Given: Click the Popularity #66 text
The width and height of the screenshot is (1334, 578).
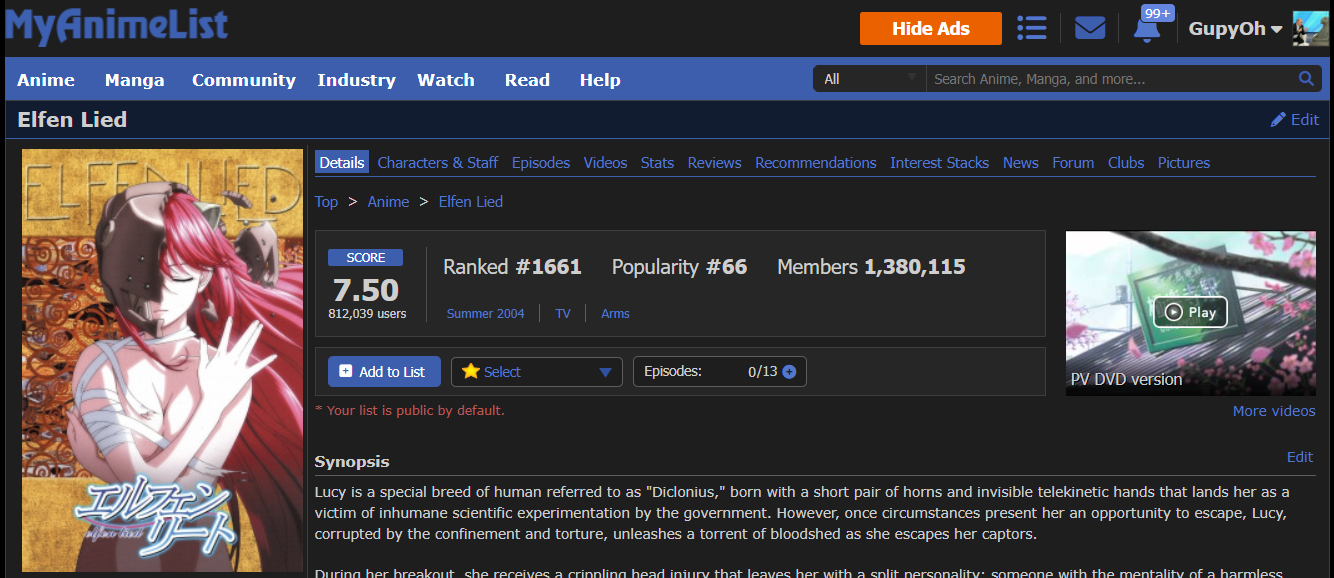Looking at the screenshot, I should 679,267.
